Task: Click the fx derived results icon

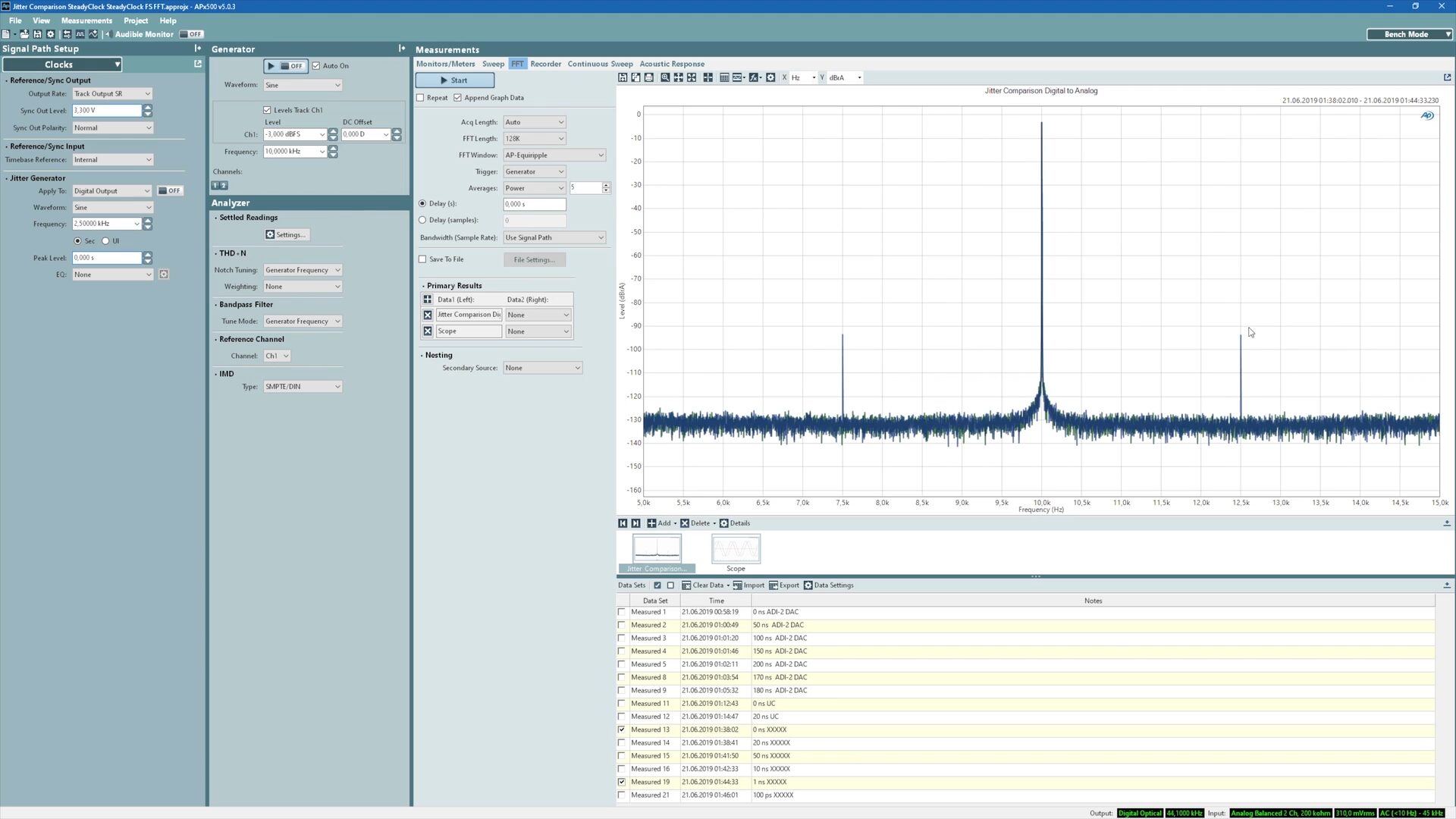Action: [x=754, y=77]
